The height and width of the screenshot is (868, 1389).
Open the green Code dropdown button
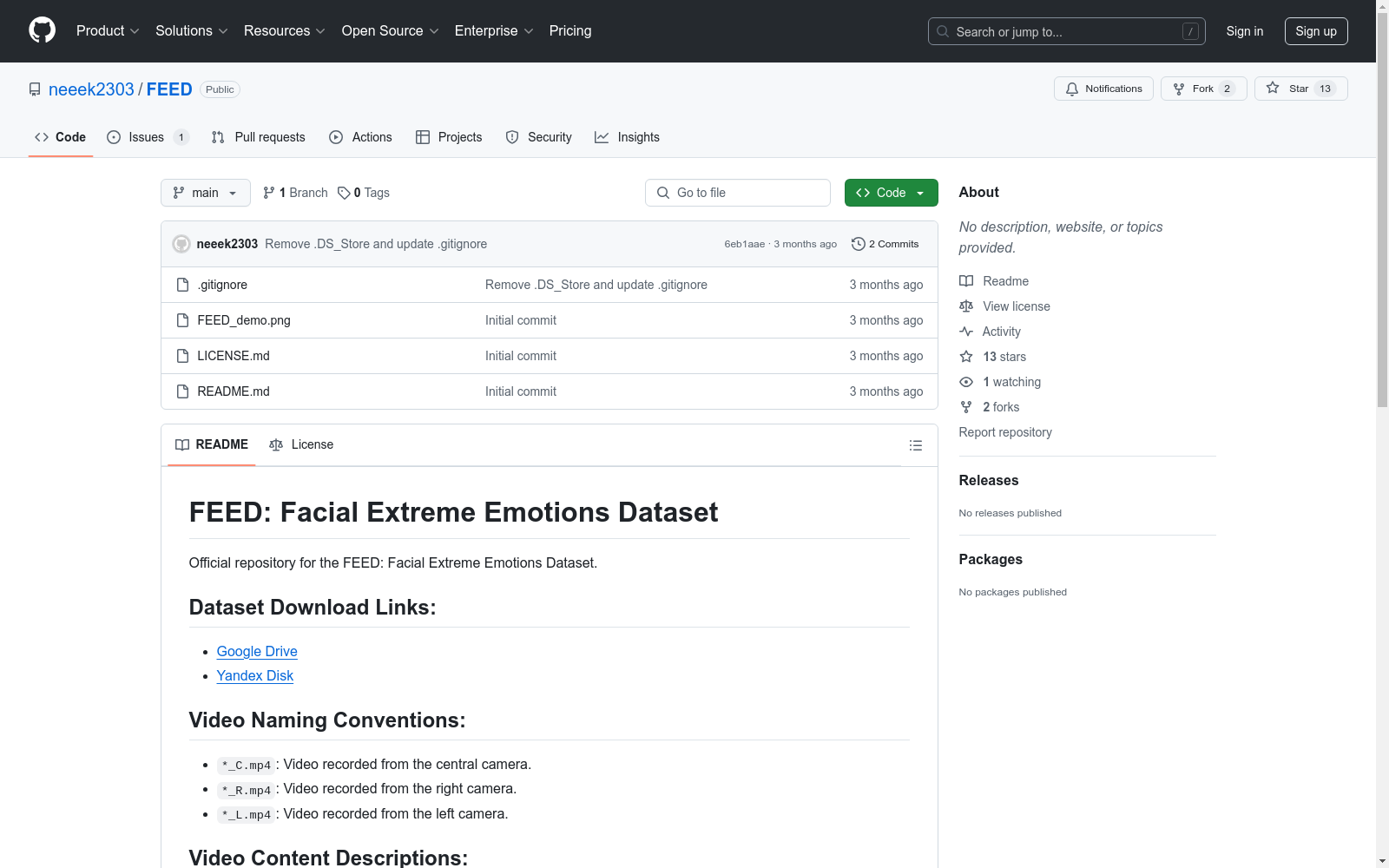click(891, 193)
